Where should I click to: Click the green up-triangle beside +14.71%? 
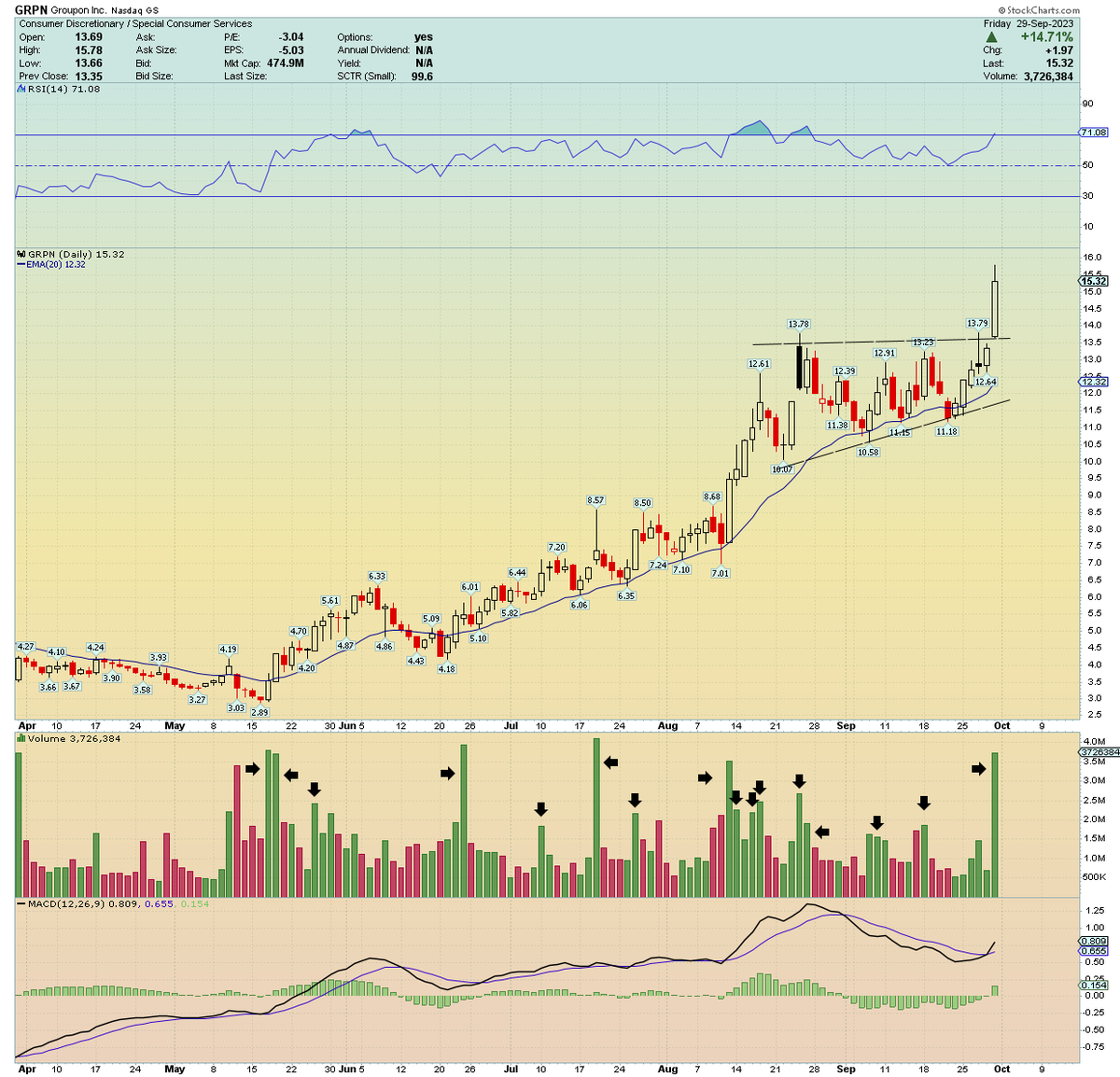coord(991,37)
